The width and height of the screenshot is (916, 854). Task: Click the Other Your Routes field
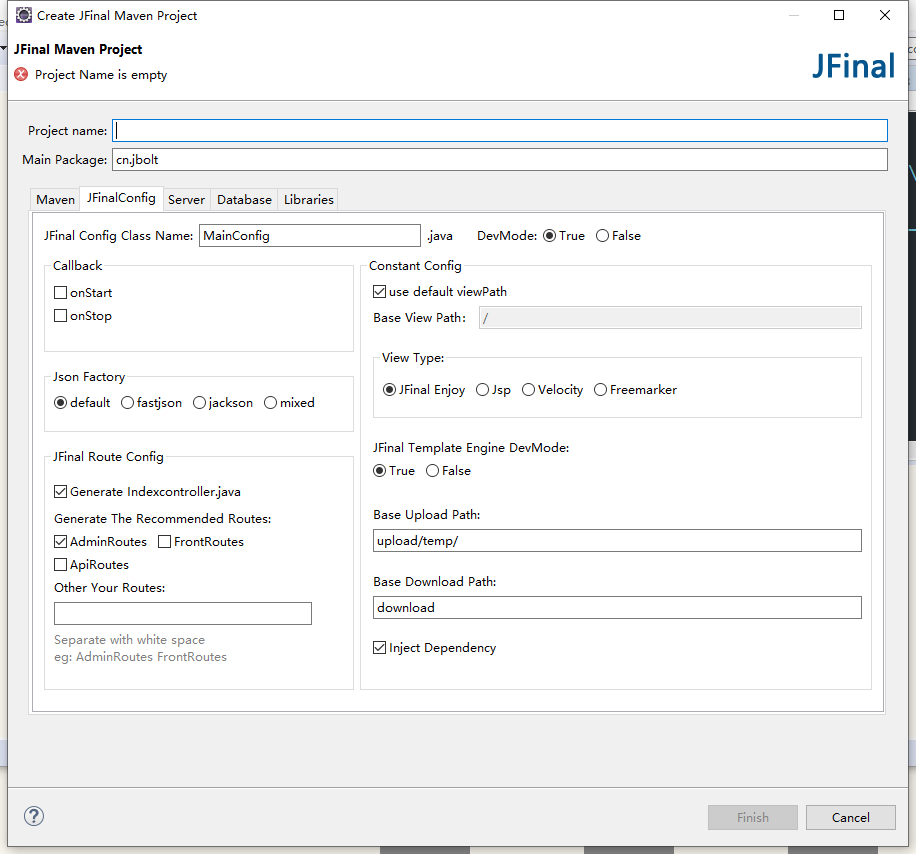pyautogui.click(x=183, y=613)
